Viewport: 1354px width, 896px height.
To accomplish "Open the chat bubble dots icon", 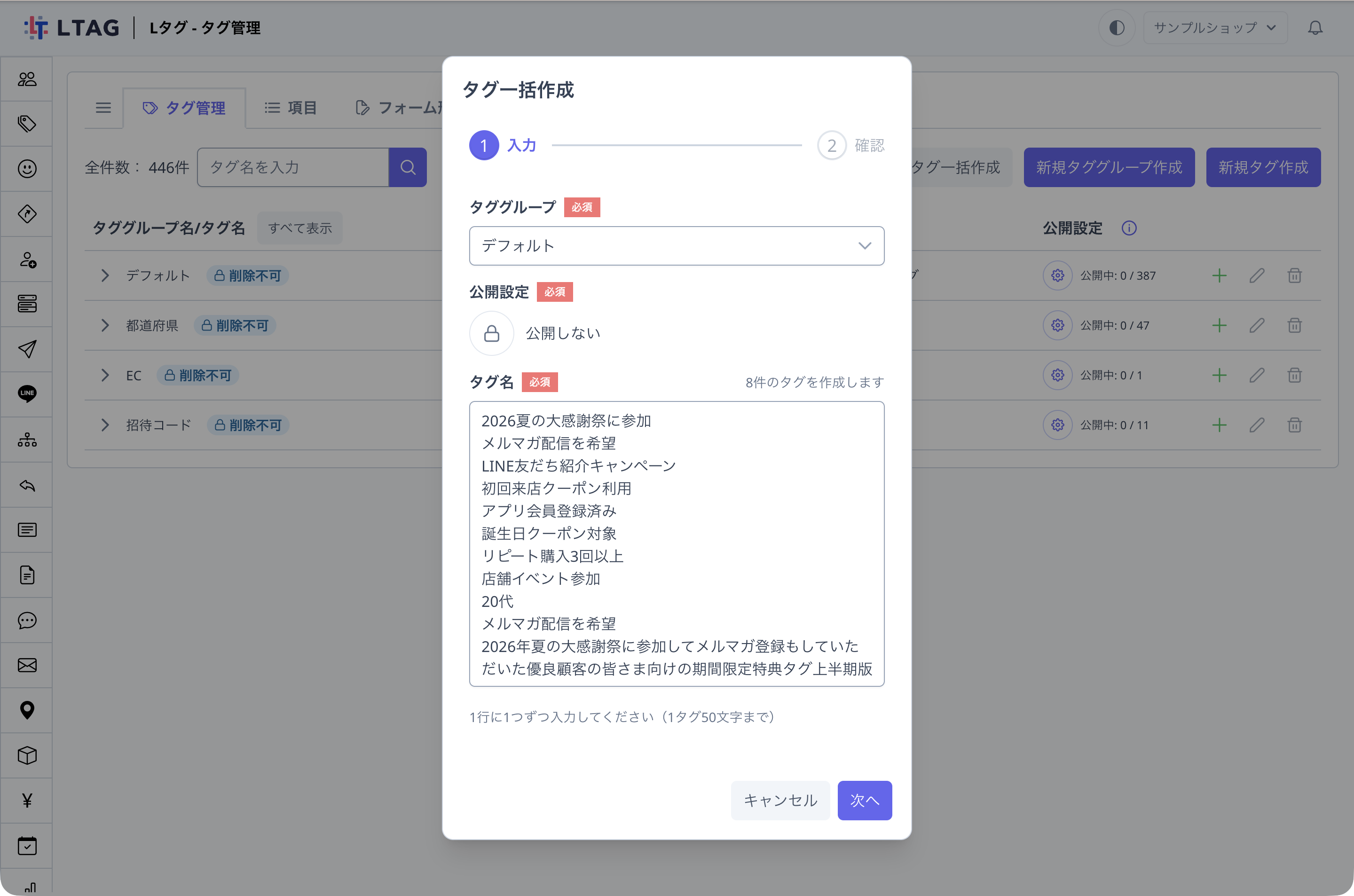I will coord(27,620).
